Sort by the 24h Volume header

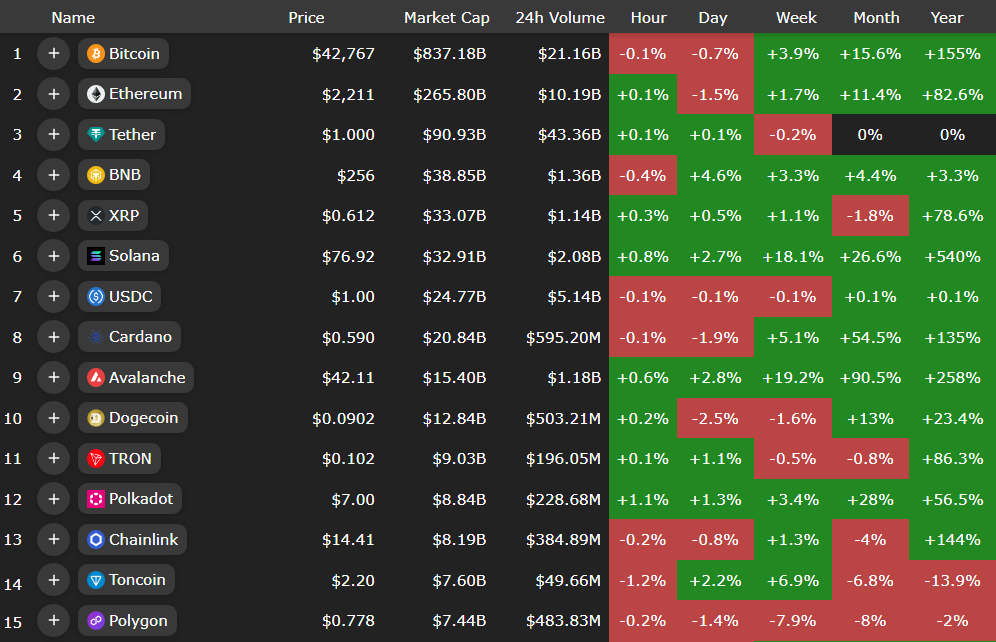point(560,17)
